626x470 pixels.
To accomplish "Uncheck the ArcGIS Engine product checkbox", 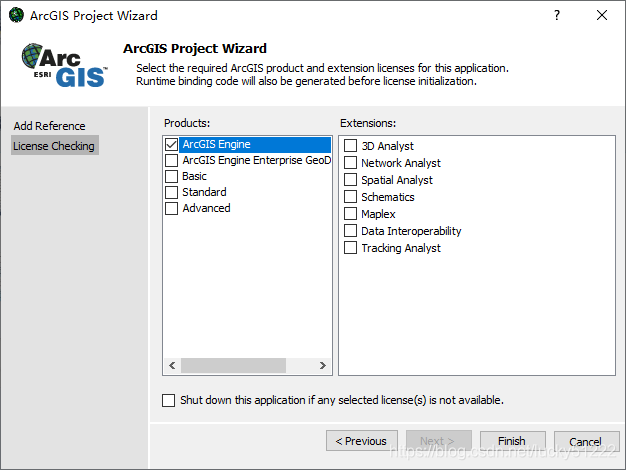I will pos(172,144).
